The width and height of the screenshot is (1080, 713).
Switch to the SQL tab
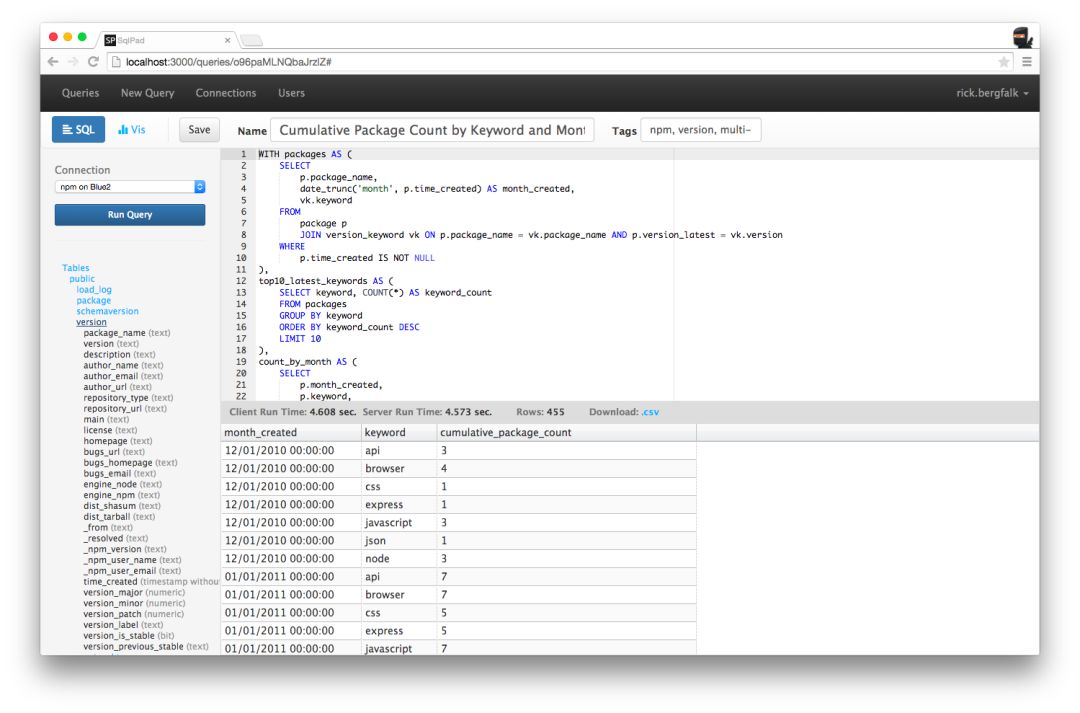[79, 130]
